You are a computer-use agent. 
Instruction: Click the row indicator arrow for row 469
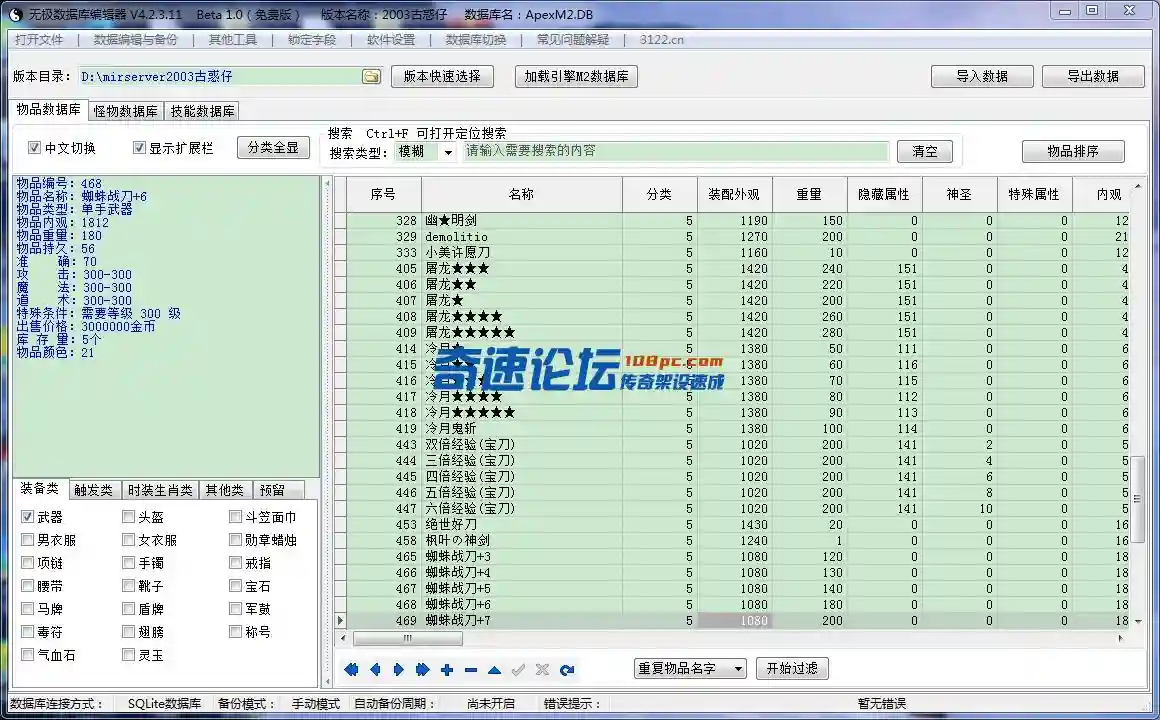point(340,620)
